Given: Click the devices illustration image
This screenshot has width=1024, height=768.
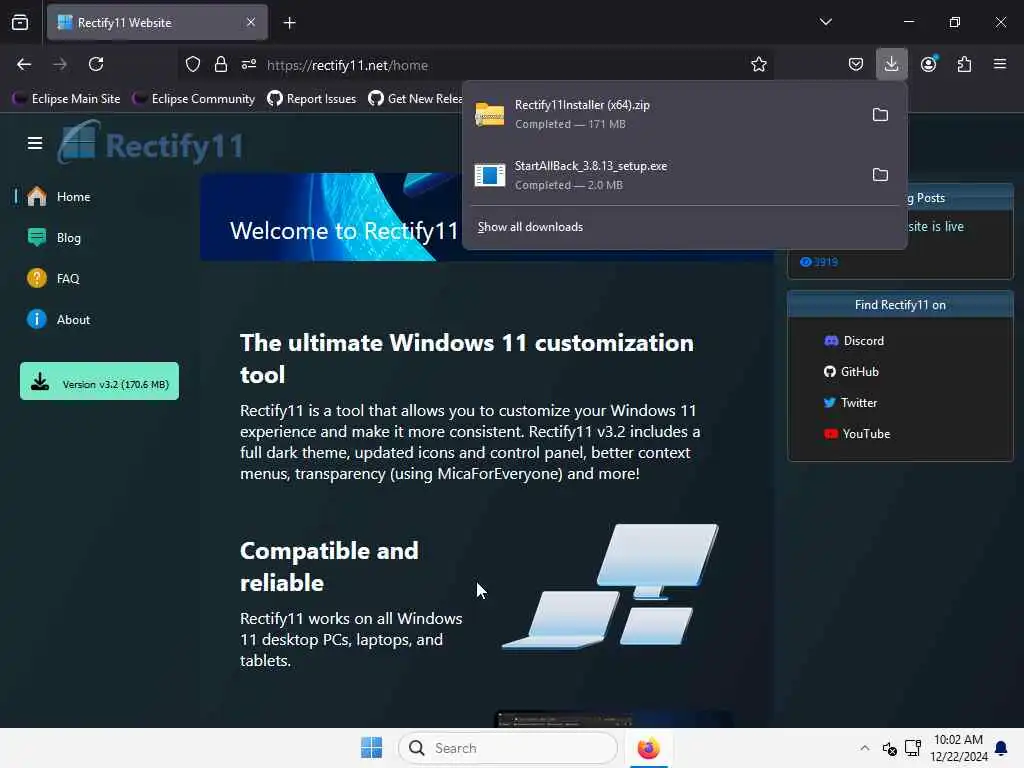Looking at the screenshot, I should [610, 586].
